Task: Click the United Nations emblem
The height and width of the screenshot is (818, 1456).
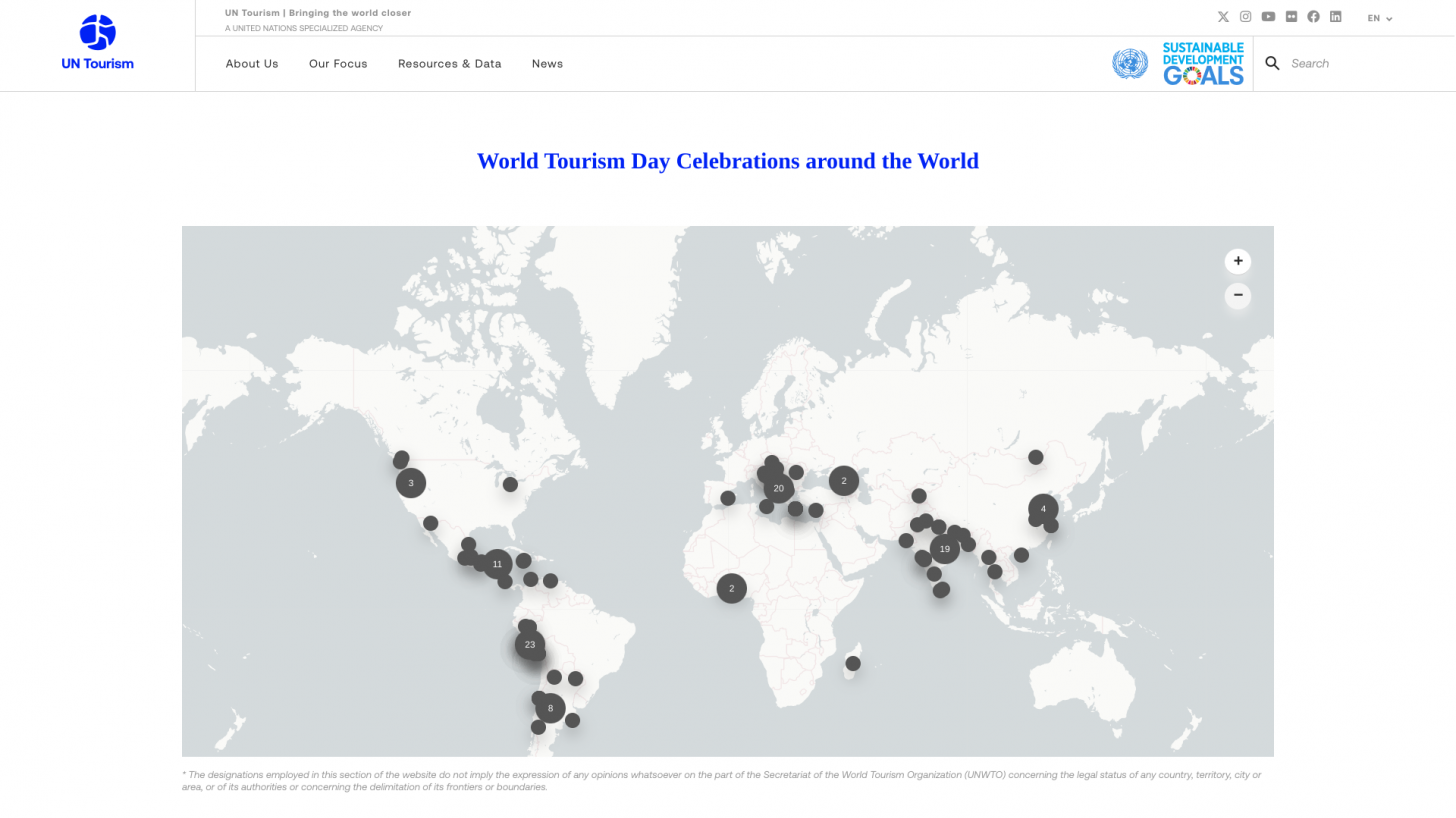Action: [x=1130, y=64]
